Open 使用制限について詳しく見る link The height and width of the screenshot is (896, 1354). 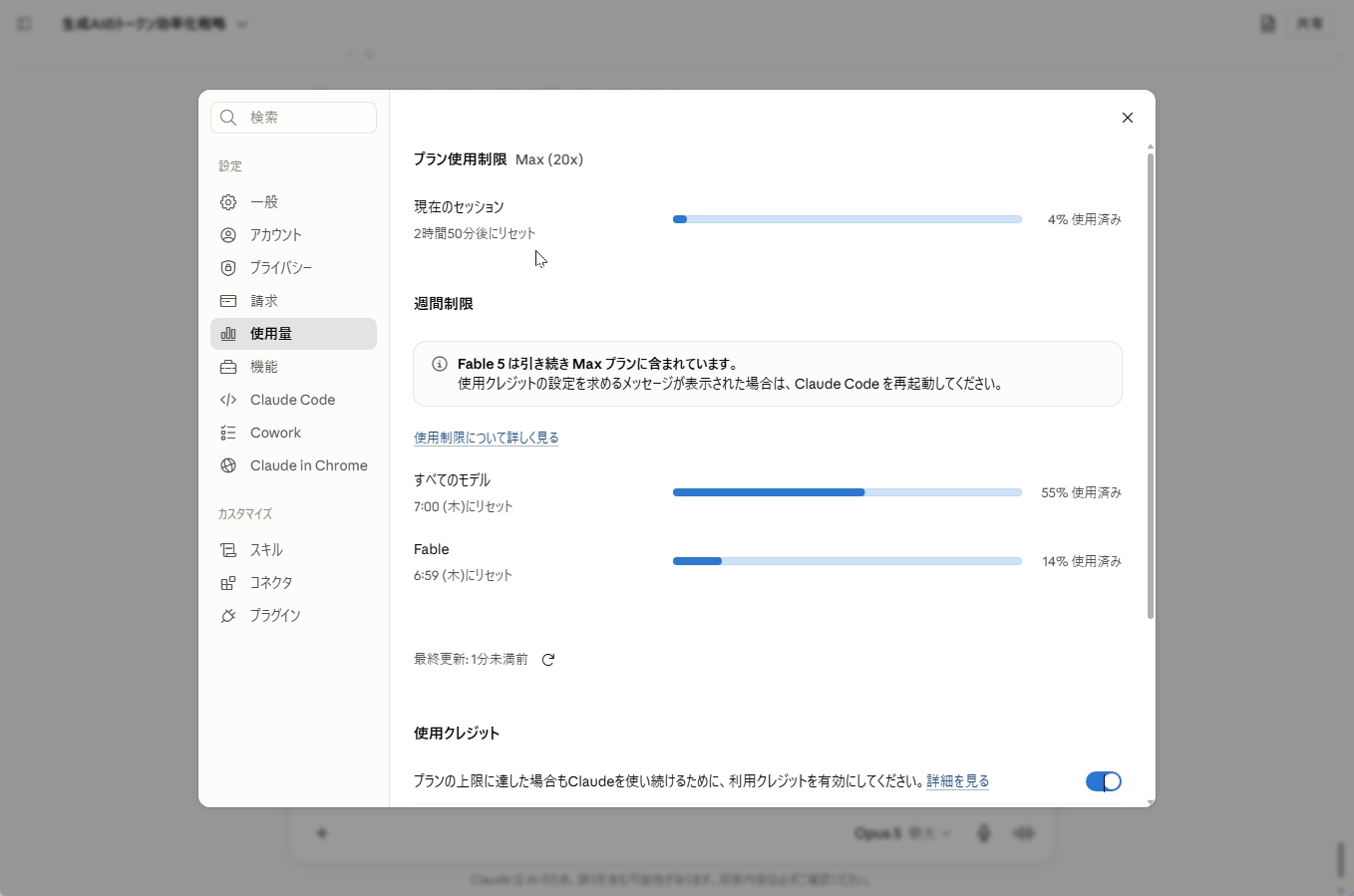point(487,438)
